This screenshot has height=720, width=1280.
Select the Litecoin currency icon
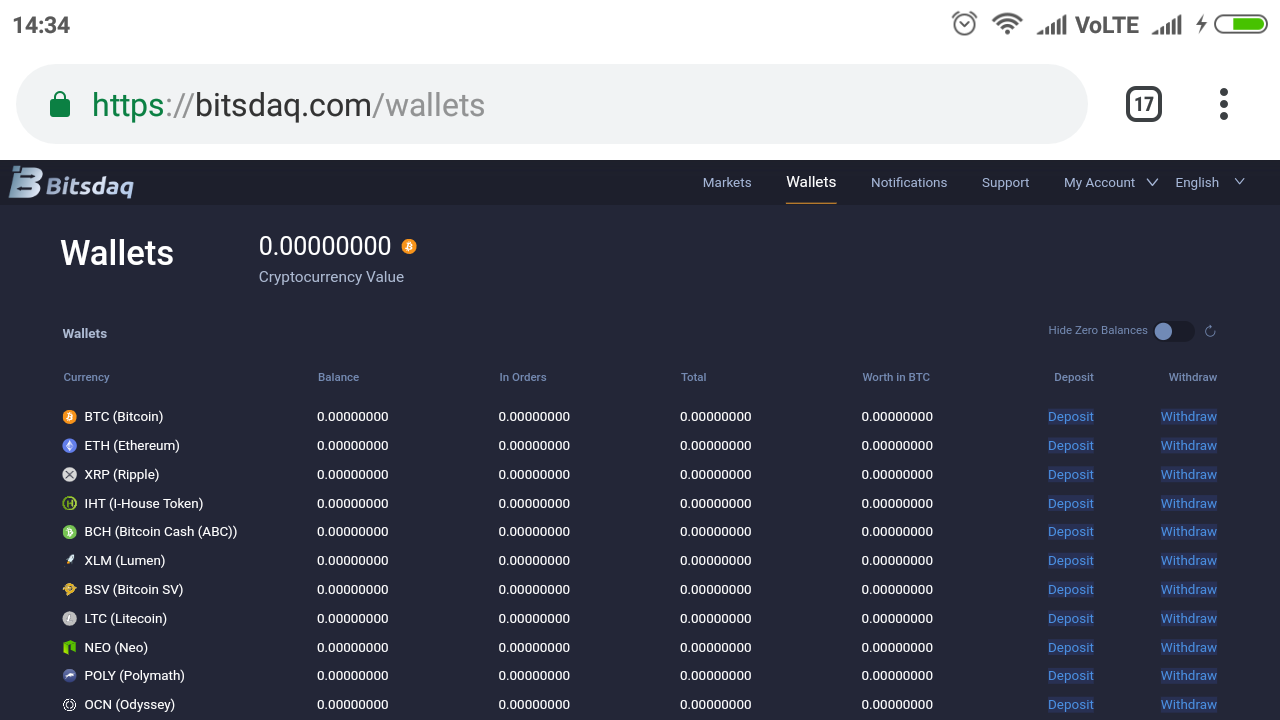click(x=69, y=618)
